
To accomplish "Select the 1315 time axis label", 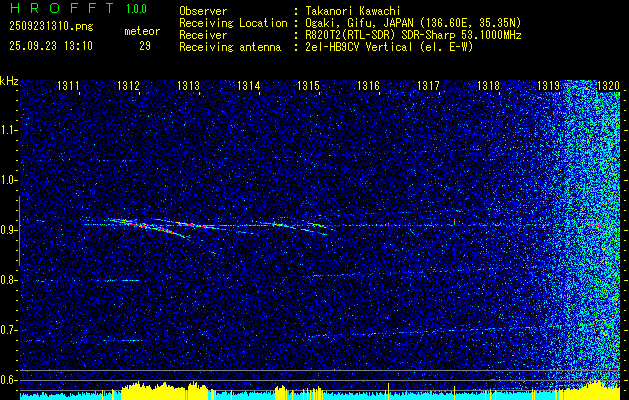I will tap(308, 85).
